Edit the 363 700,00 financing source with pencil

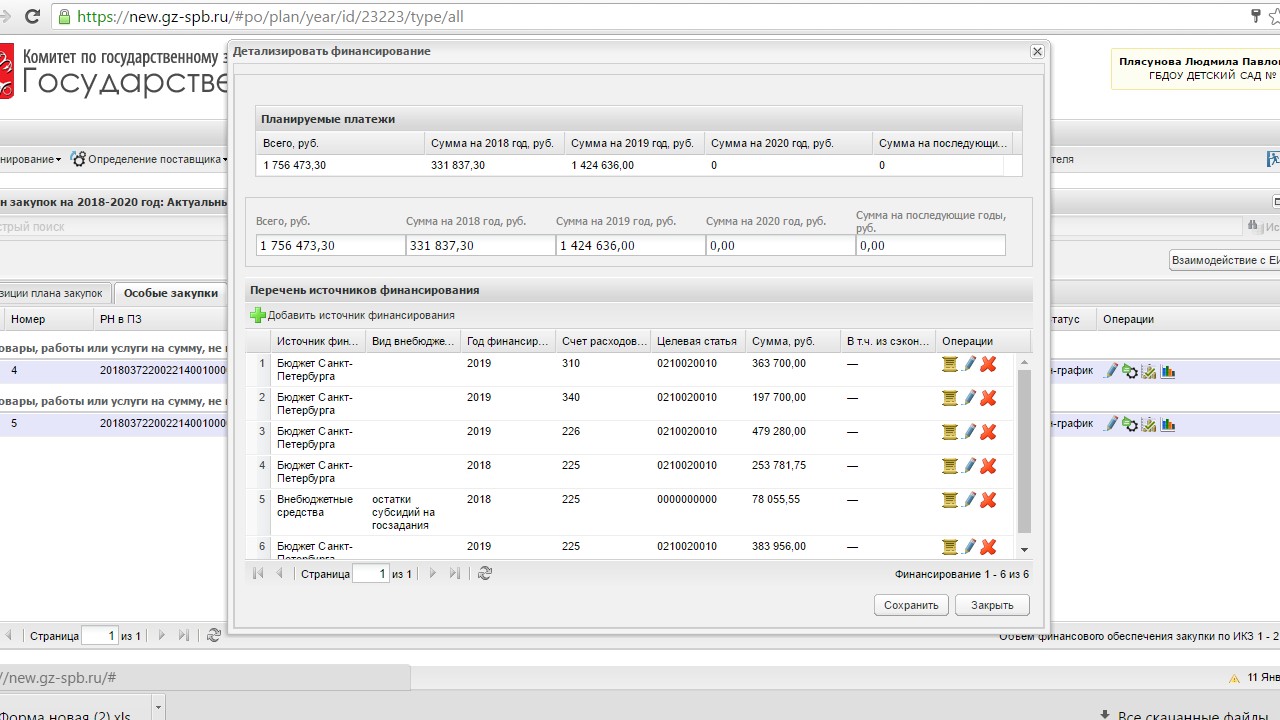point(969,365)
